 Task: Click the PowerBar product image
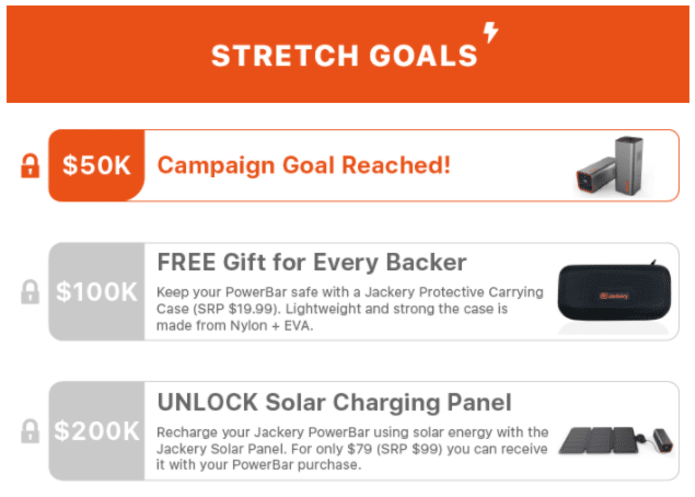[610, 166]
